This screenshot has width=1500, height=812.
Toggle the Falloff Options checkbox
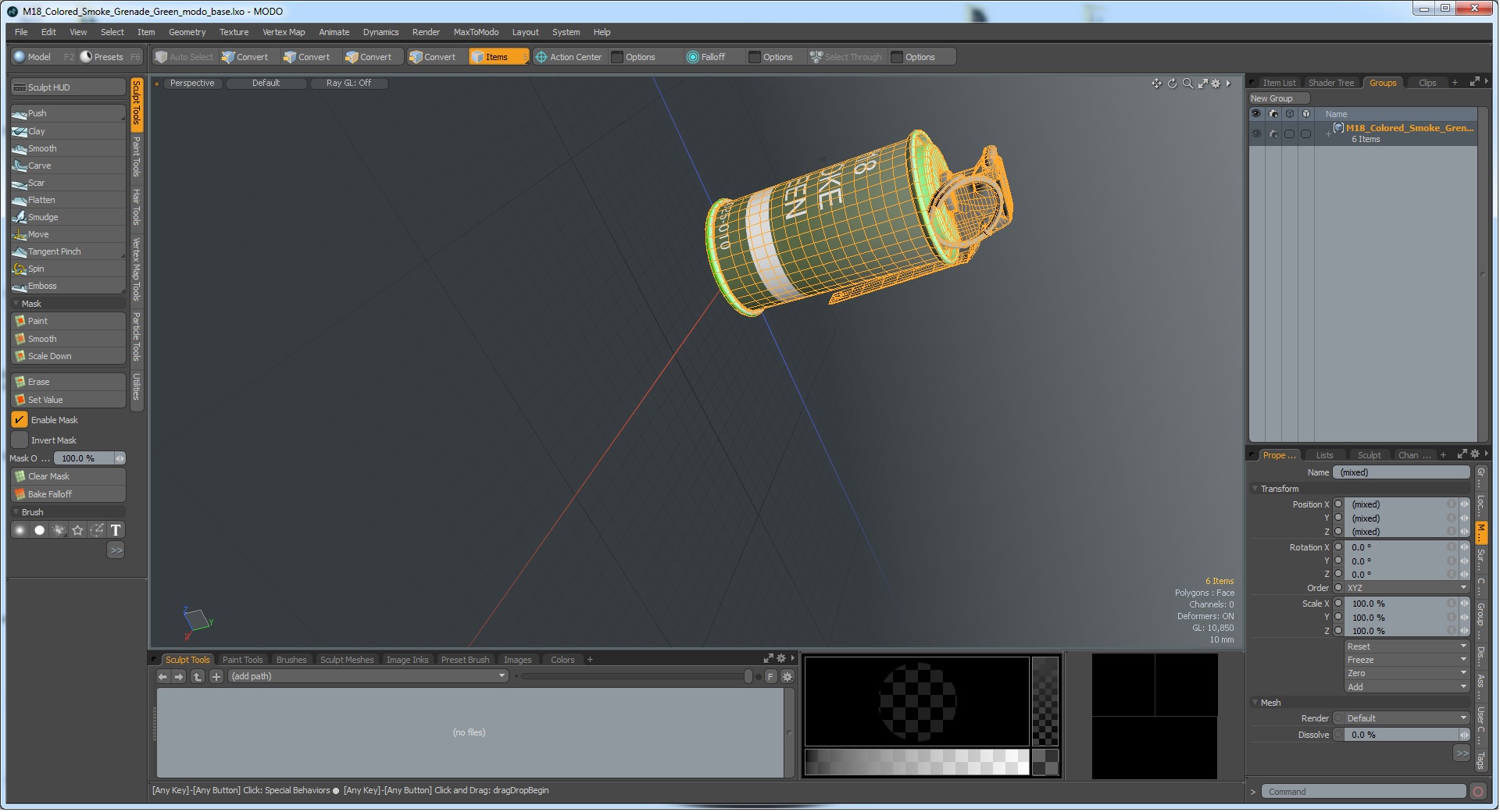(x=755, y=57)
